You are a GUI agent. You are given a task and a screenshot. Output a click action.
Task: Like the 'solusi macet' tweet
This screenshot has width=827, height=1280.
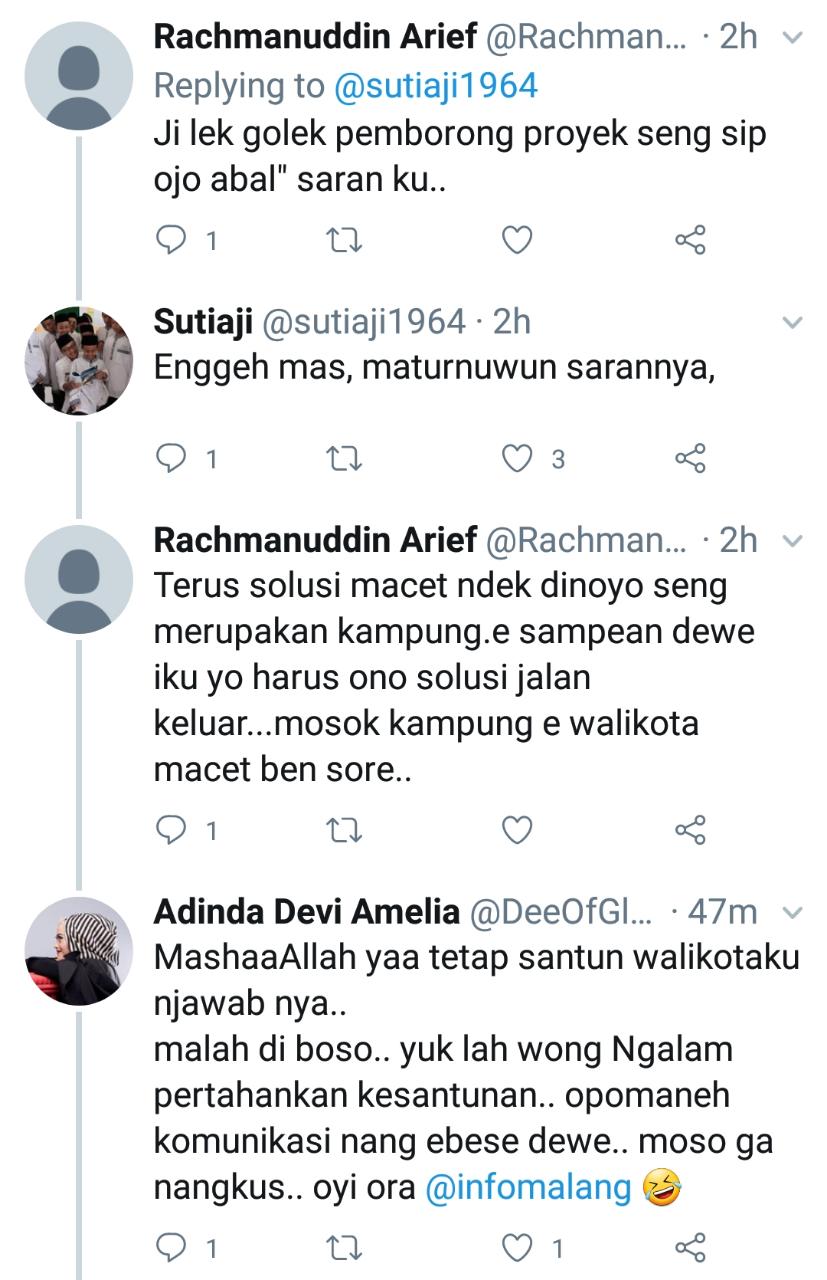517,830
